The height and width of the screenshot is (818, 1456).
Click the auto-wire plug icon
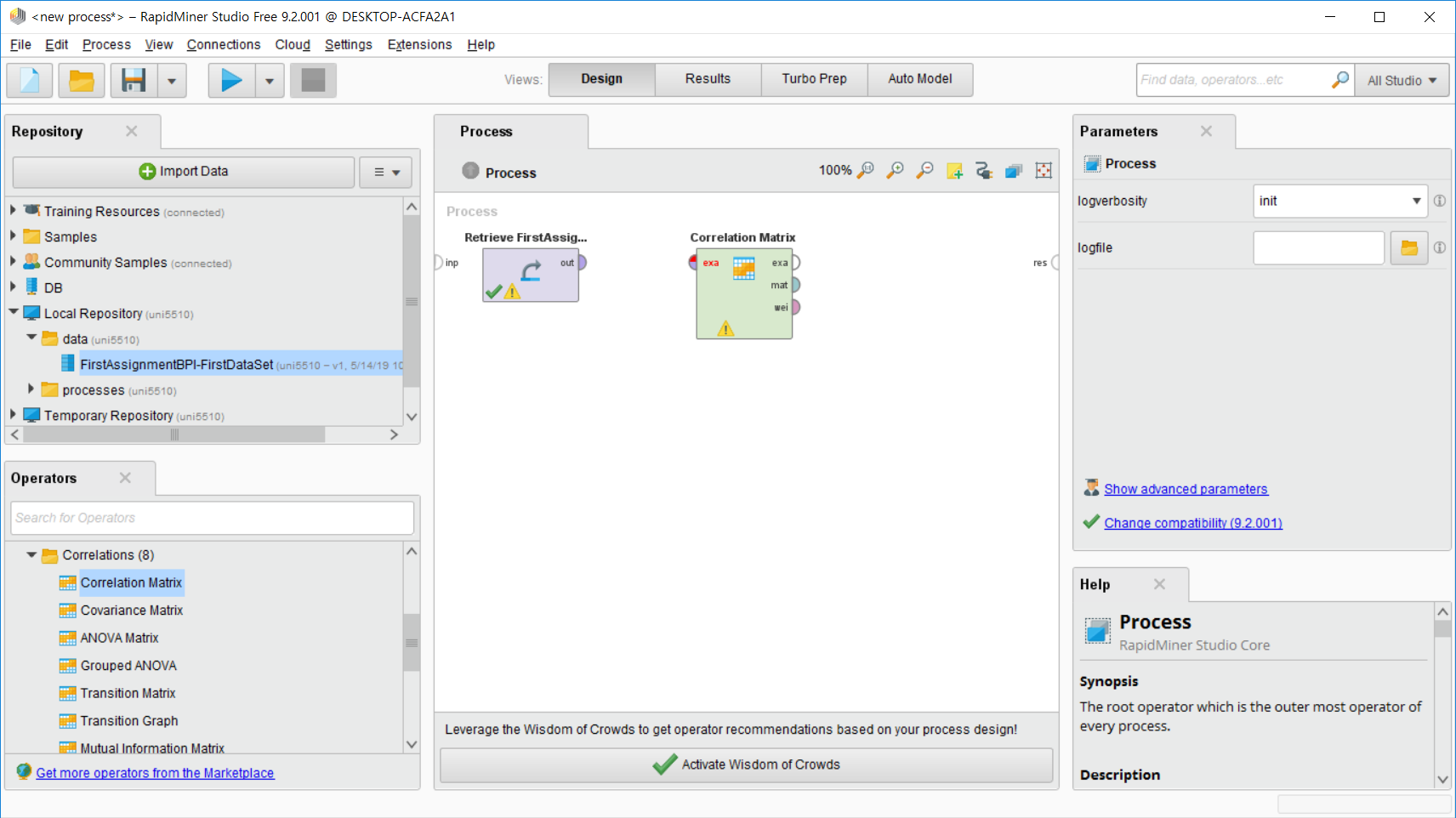pyautogui.click(x=984, y=170)
